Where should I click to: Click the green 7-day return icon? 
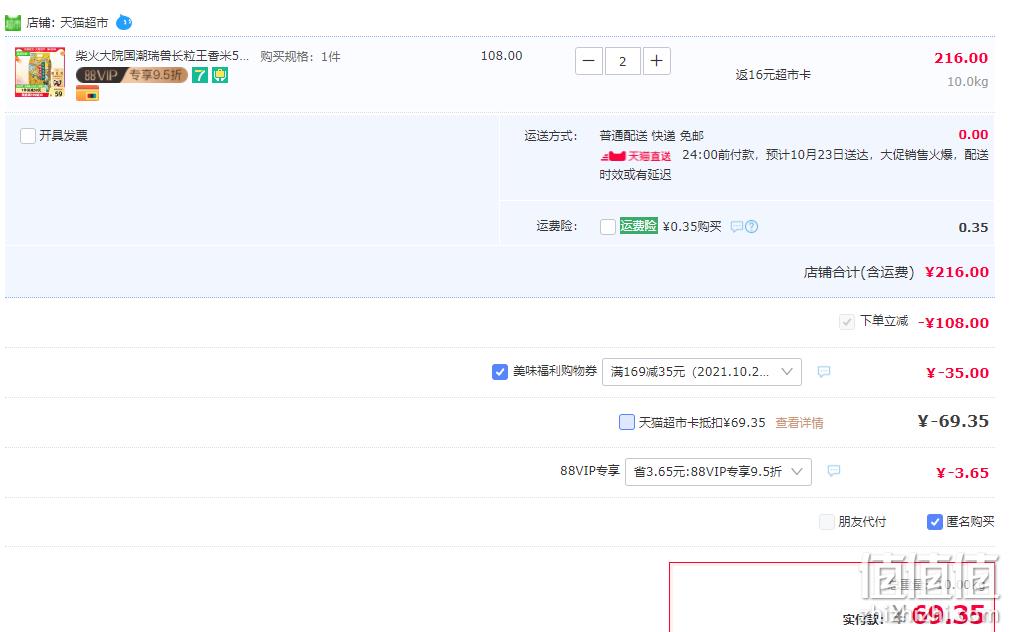click(200, 75)
